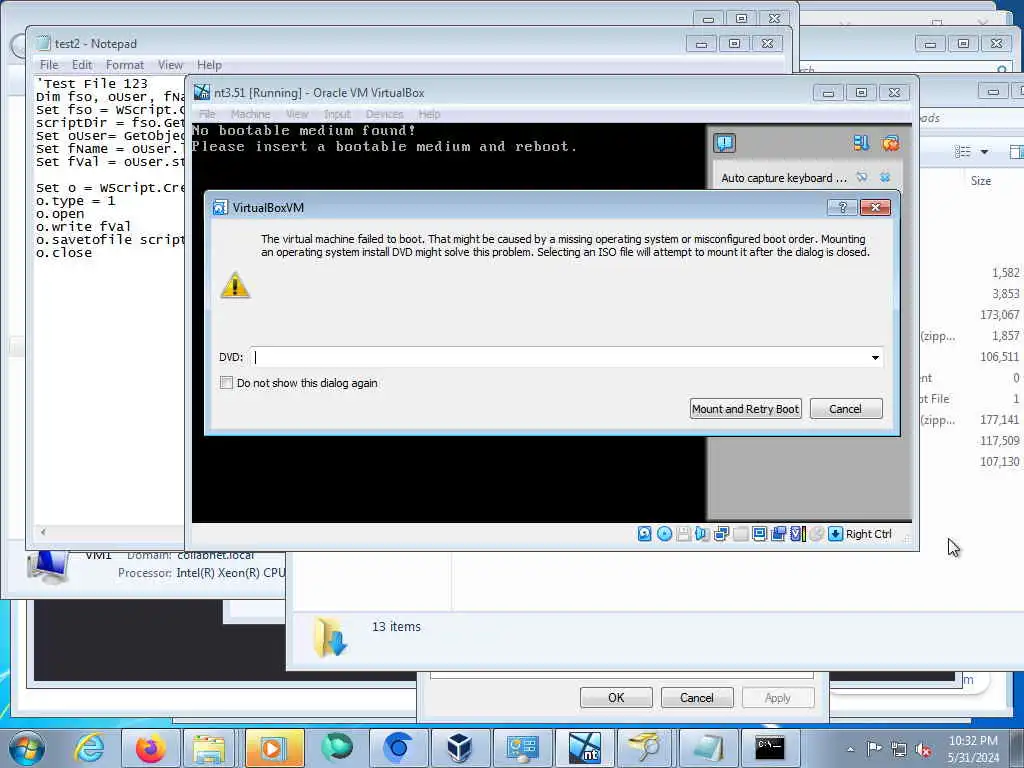Expand the DVD combo box dropdown arrow

875,357
